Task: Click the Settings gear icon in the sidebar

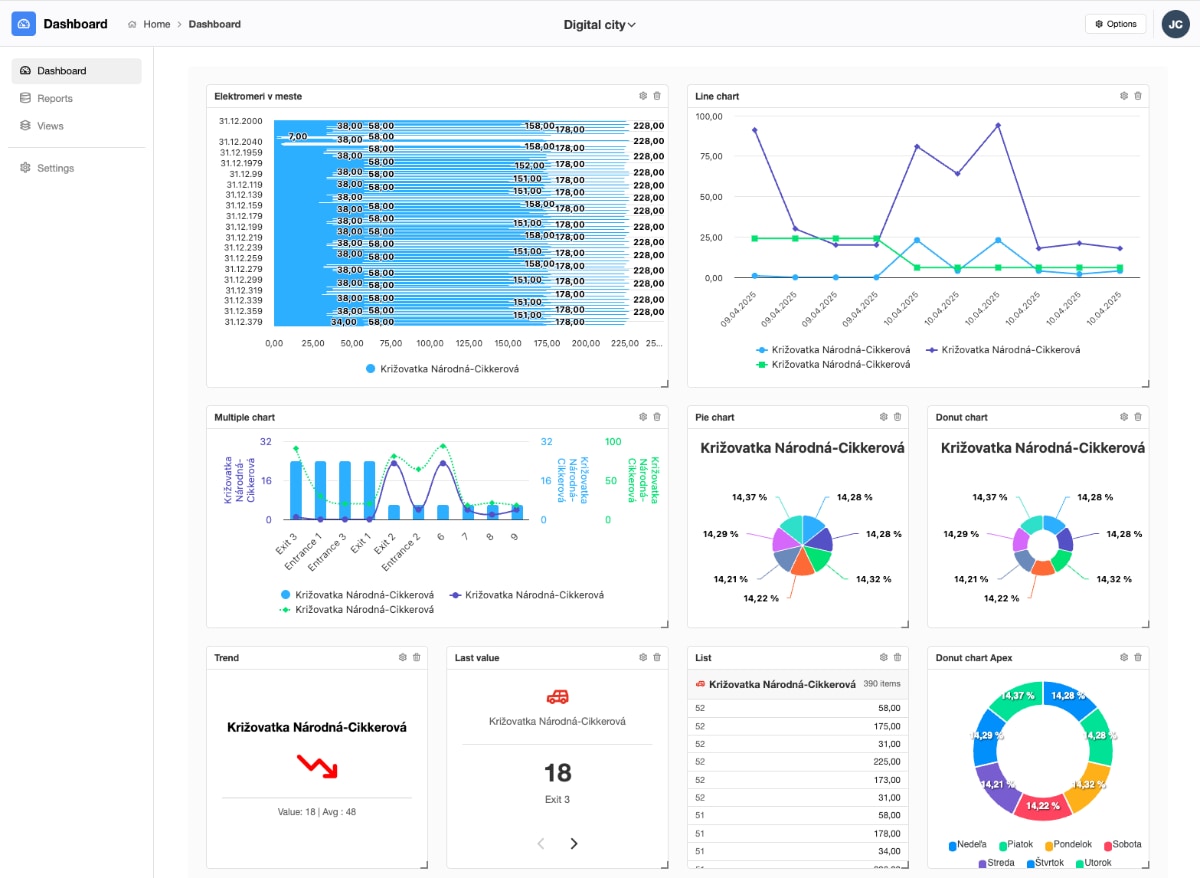Action: pyautogui.click(x=26, y=167)
